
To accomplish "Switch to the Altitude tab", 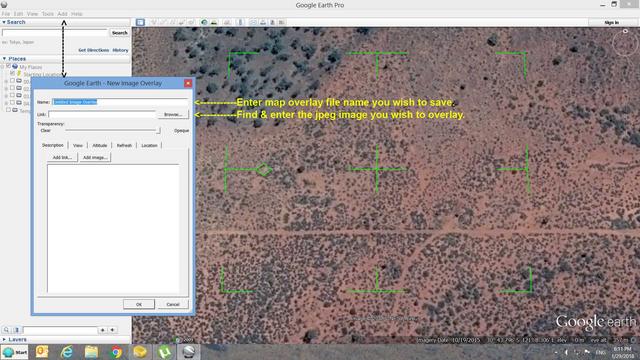I will coord(100,145).
